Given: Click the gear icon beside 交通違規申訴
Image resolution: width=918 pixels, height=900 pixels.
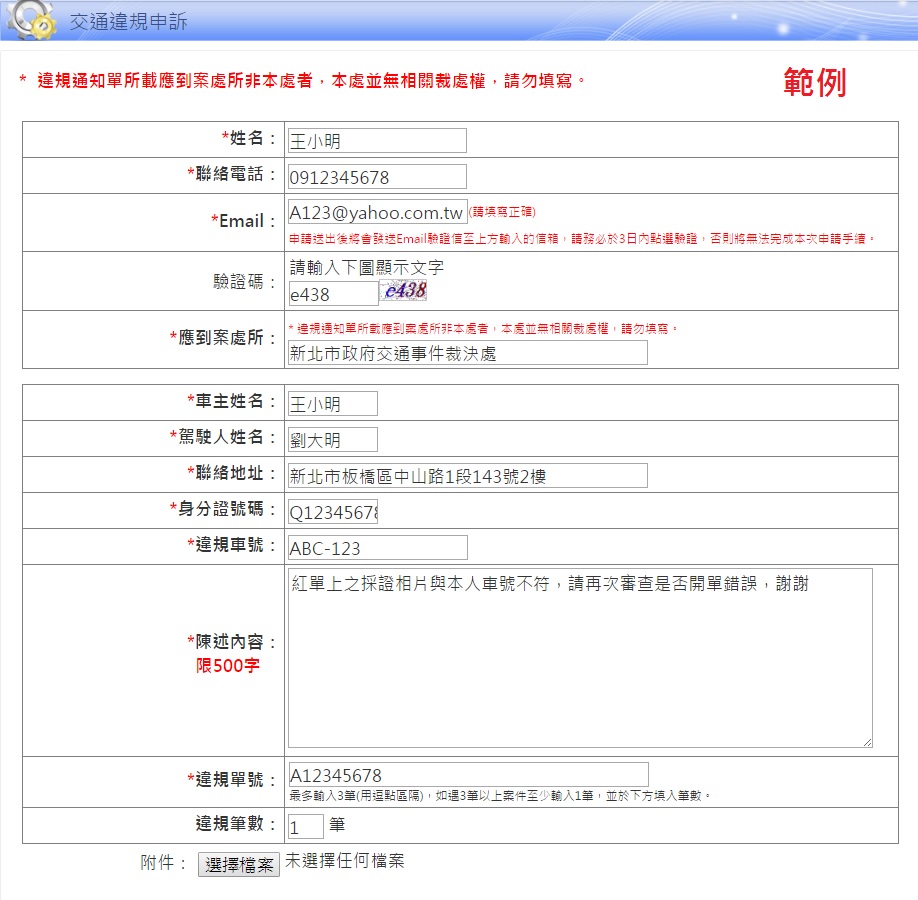Looking at the screenshot, I should (33, 19).
